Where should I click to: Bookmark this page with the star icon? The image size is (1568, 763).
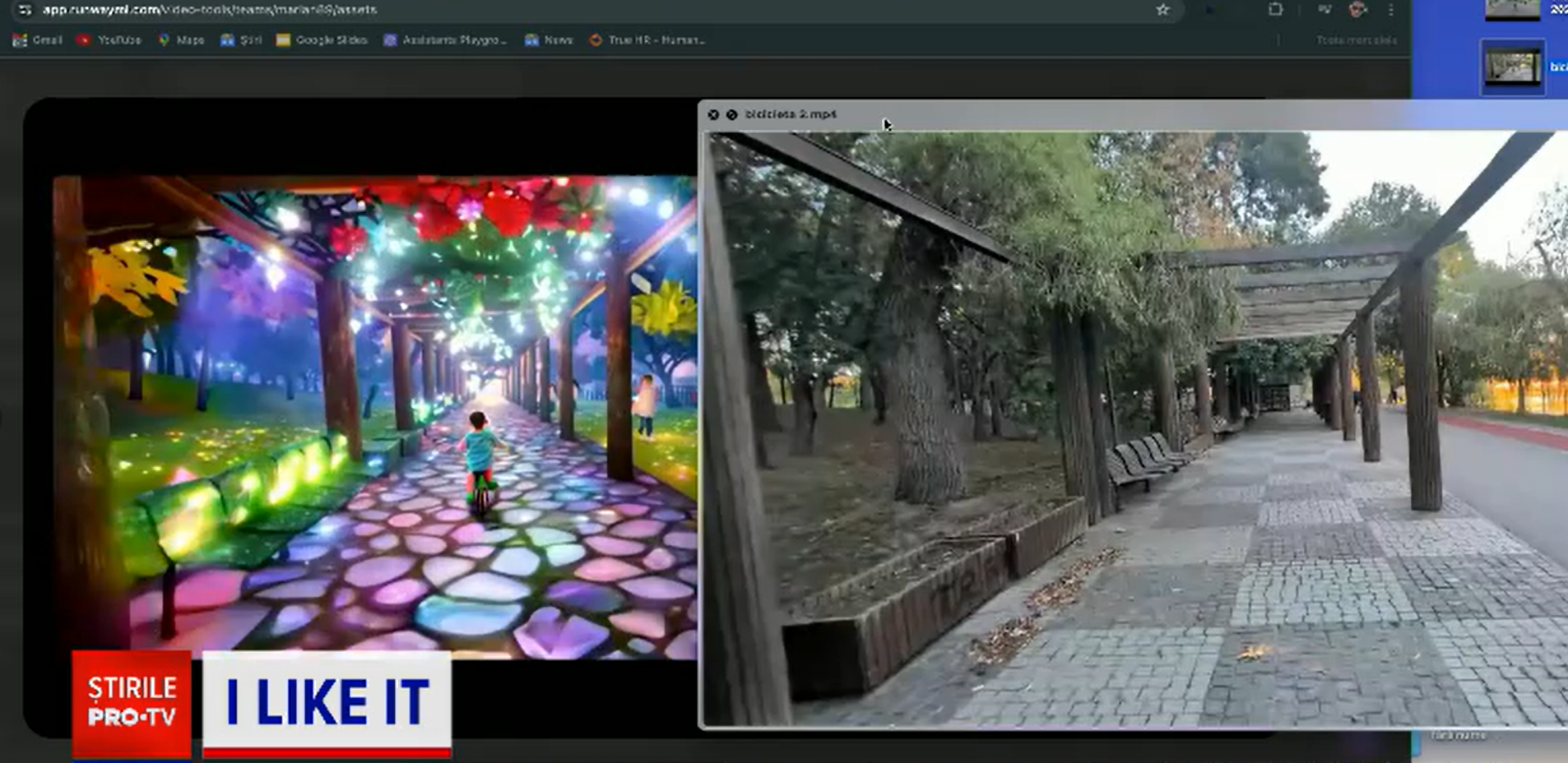[1162, 10]
